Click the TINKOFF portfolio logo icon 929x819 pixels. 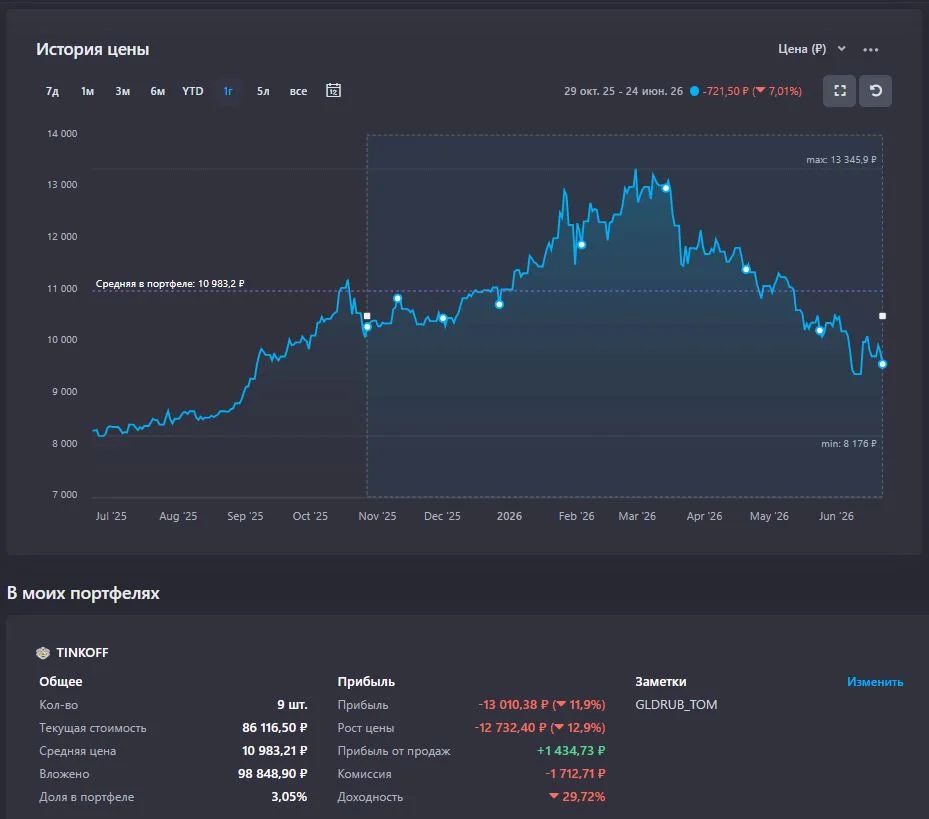(43, 652)
